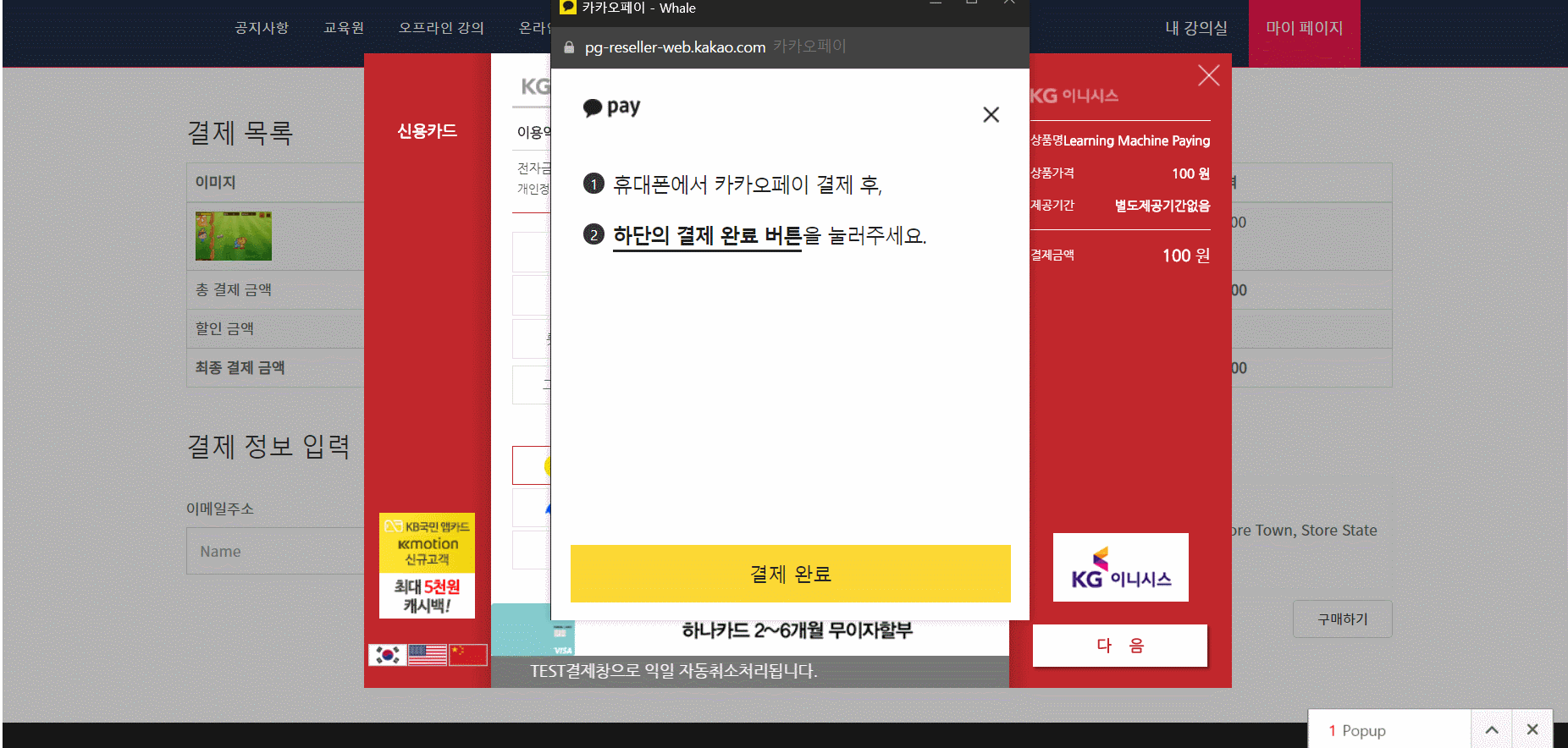Click the TEST결제창 notice text
1568x748 pixels.
(x=673, y=671)
